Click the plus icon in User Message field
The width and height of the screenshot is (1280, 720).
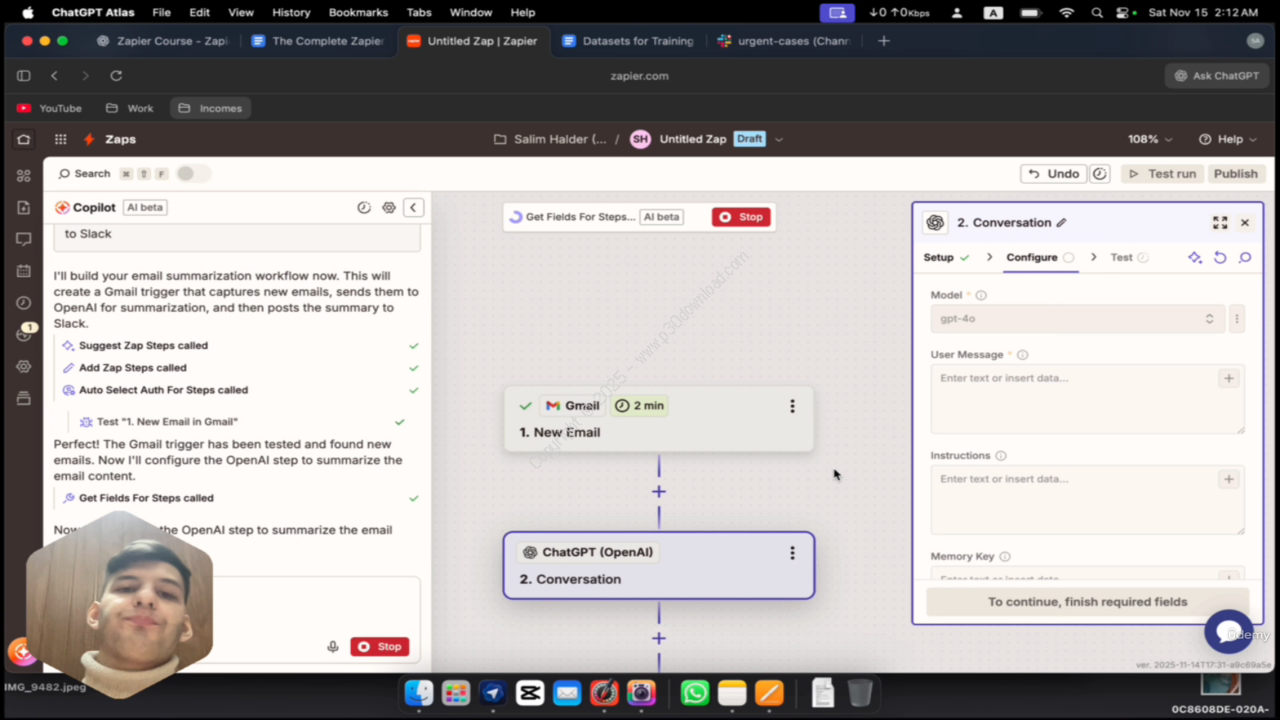[x=1228, y=378]
